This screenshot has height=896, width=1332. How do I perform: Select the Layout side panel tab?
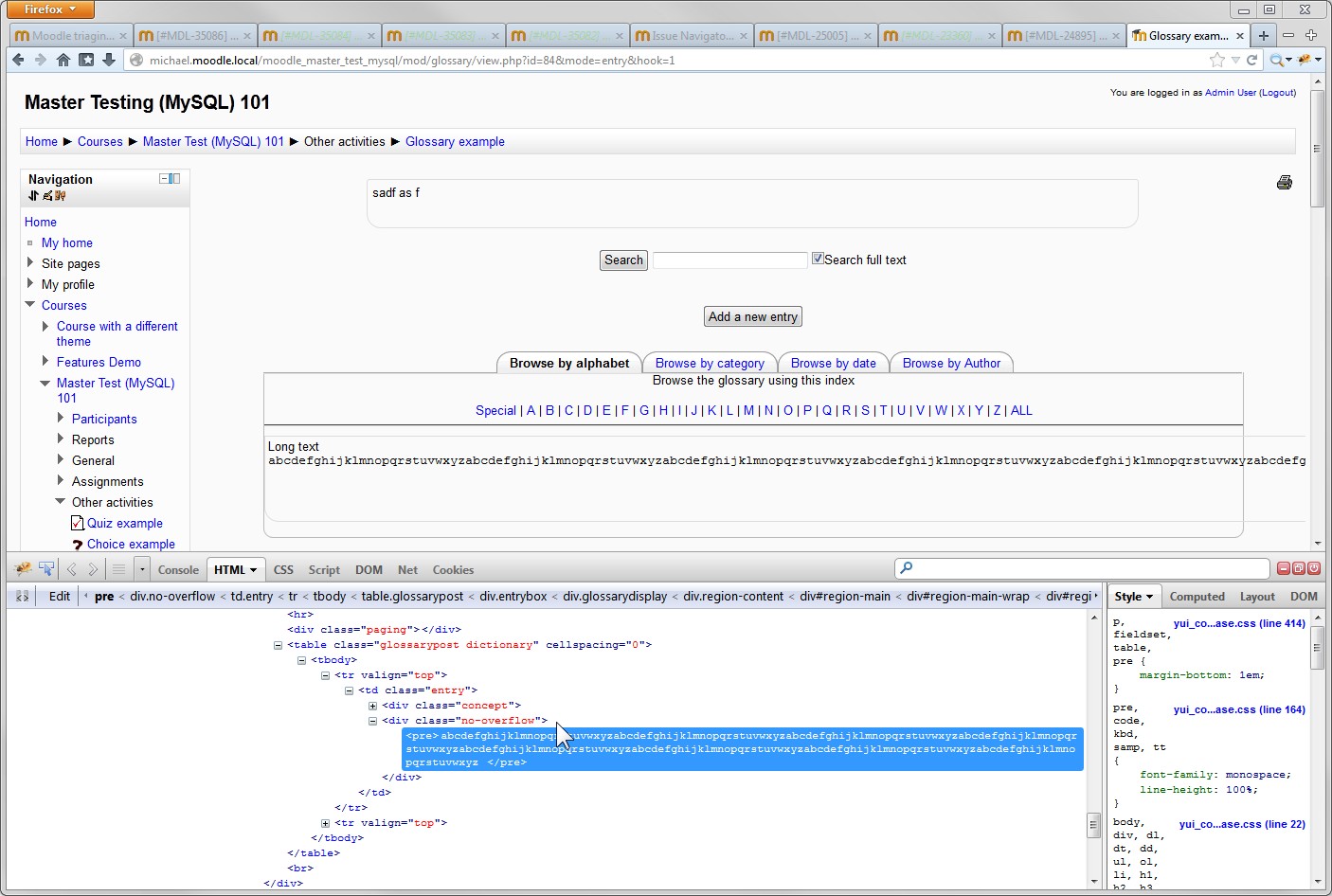click(x=1257, y=596)
